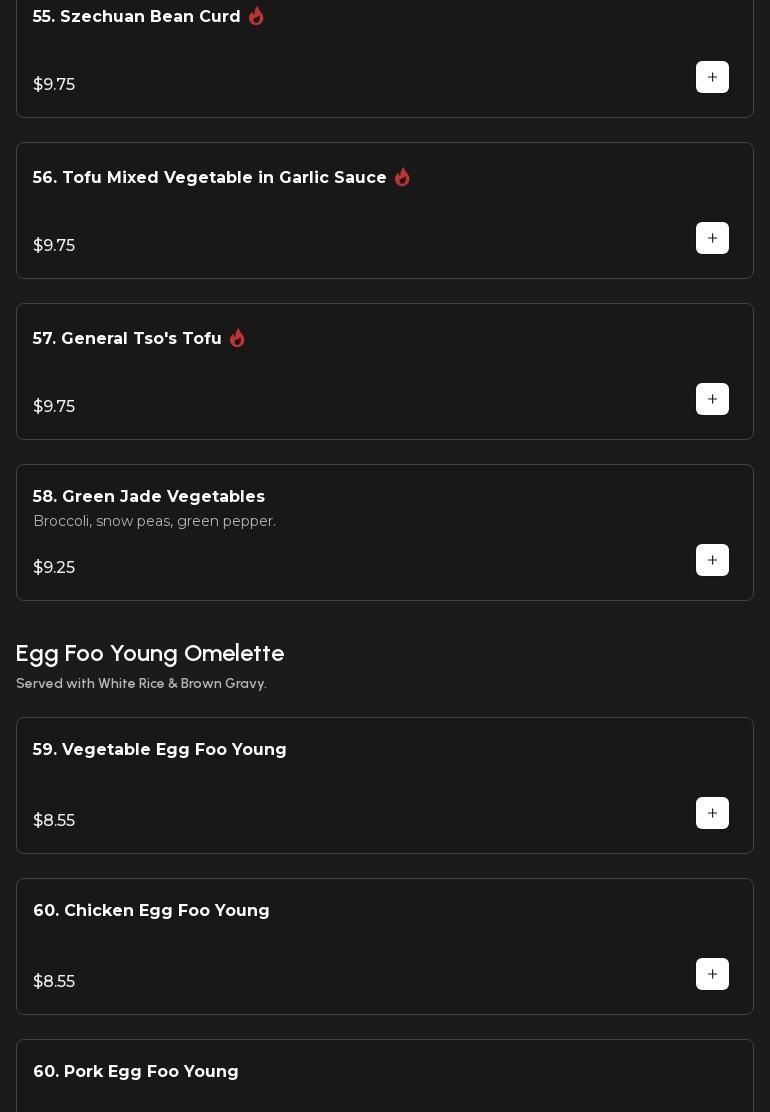
Task: Click Served with White Rice & Brown Gravy text
Action: pyautogui.click(x=141, y=684)
